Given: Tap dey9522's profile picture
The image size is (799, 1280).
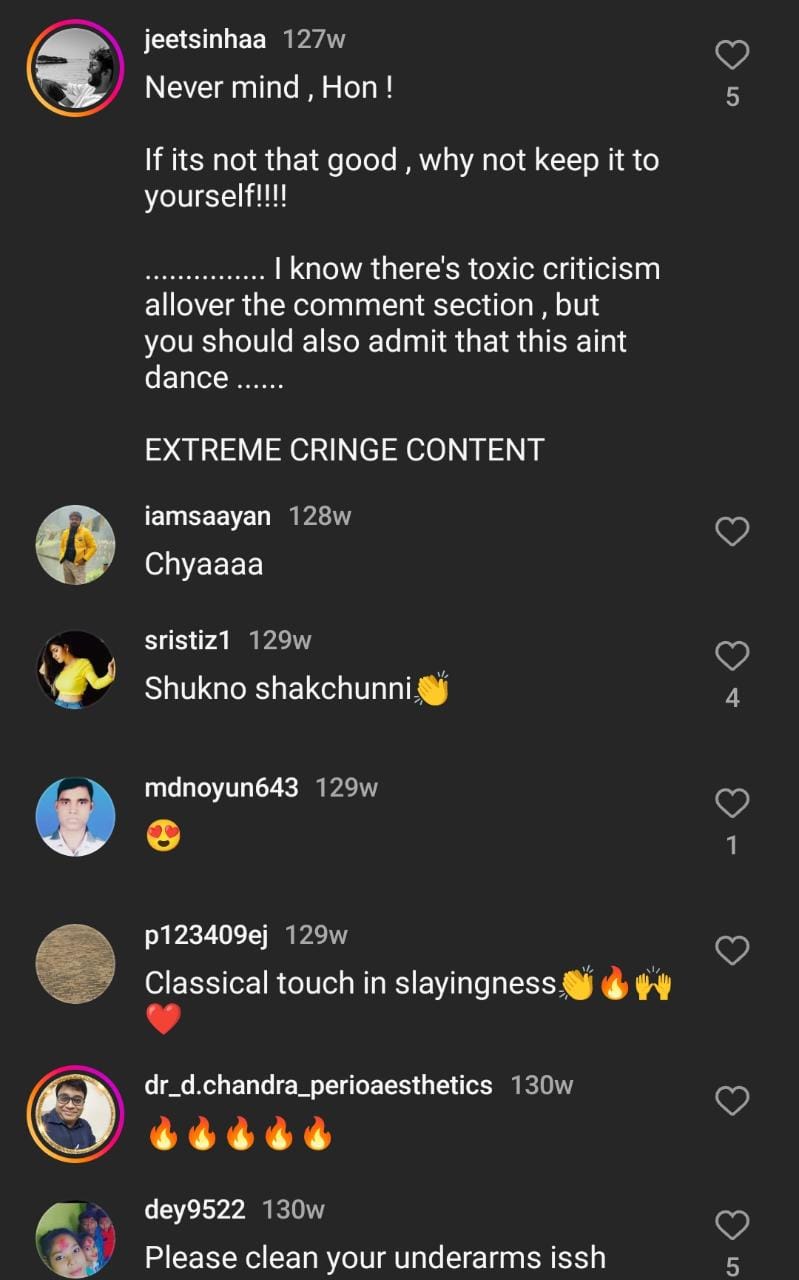Looking at the screenshot, I should click(x=75, y=1240).
